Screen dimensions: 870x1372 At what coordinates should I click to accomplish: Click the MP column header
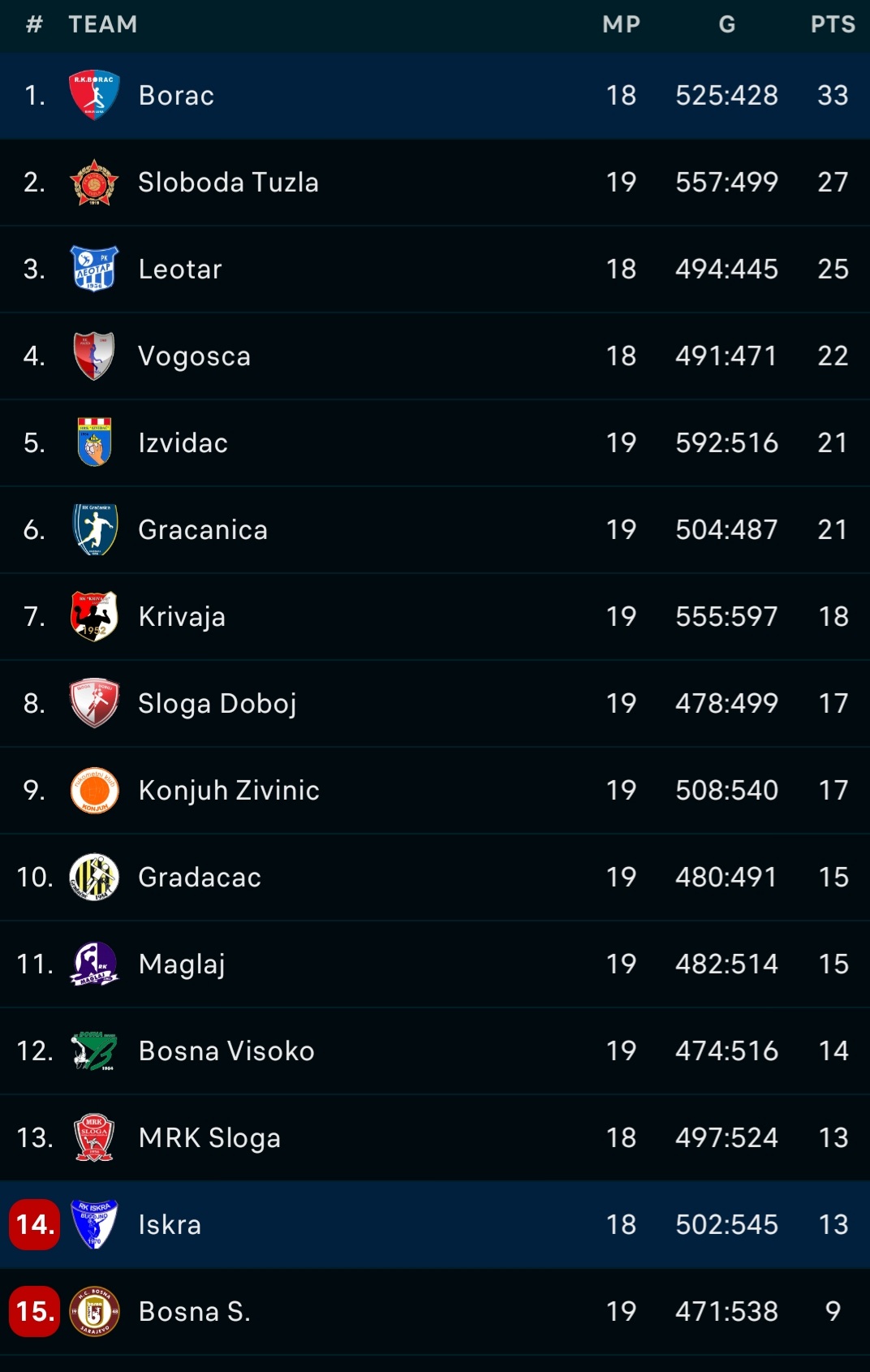click(x=621, y=24)
